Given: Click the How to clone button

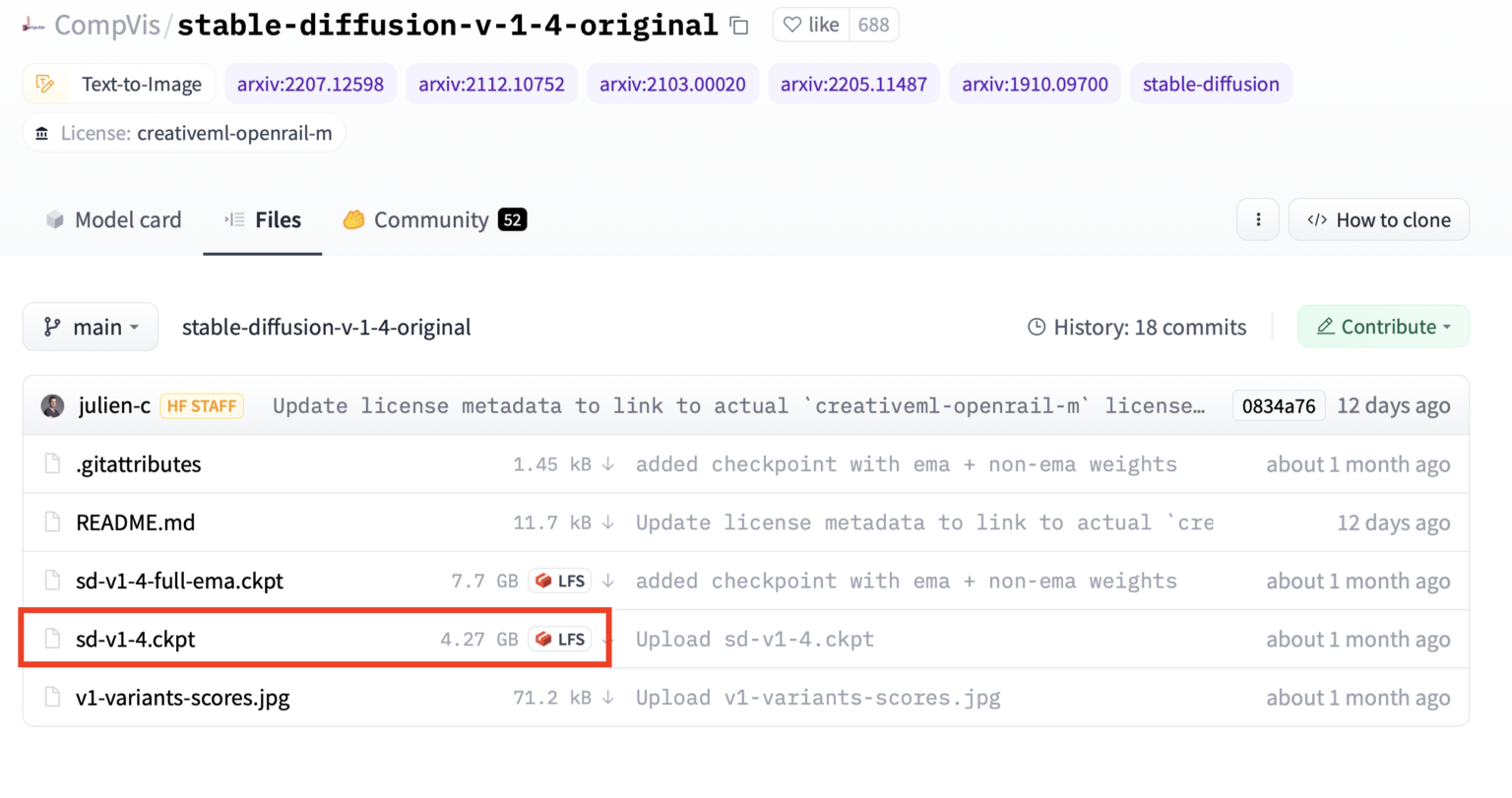Looking at the screenshot, I should pyautogui.click(x=1378, y=220).
